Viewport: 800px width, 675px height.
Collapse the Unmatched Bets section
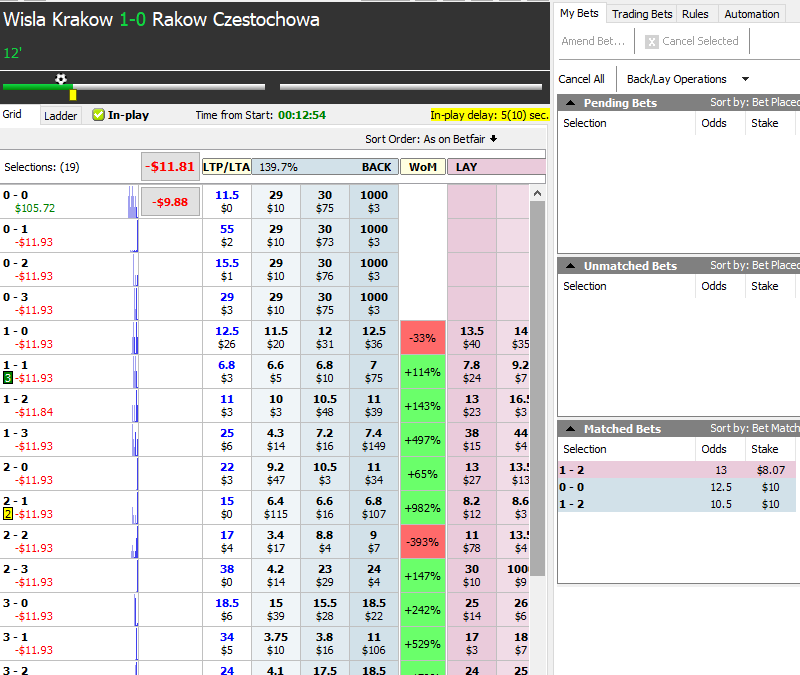(x=569, y=266)
